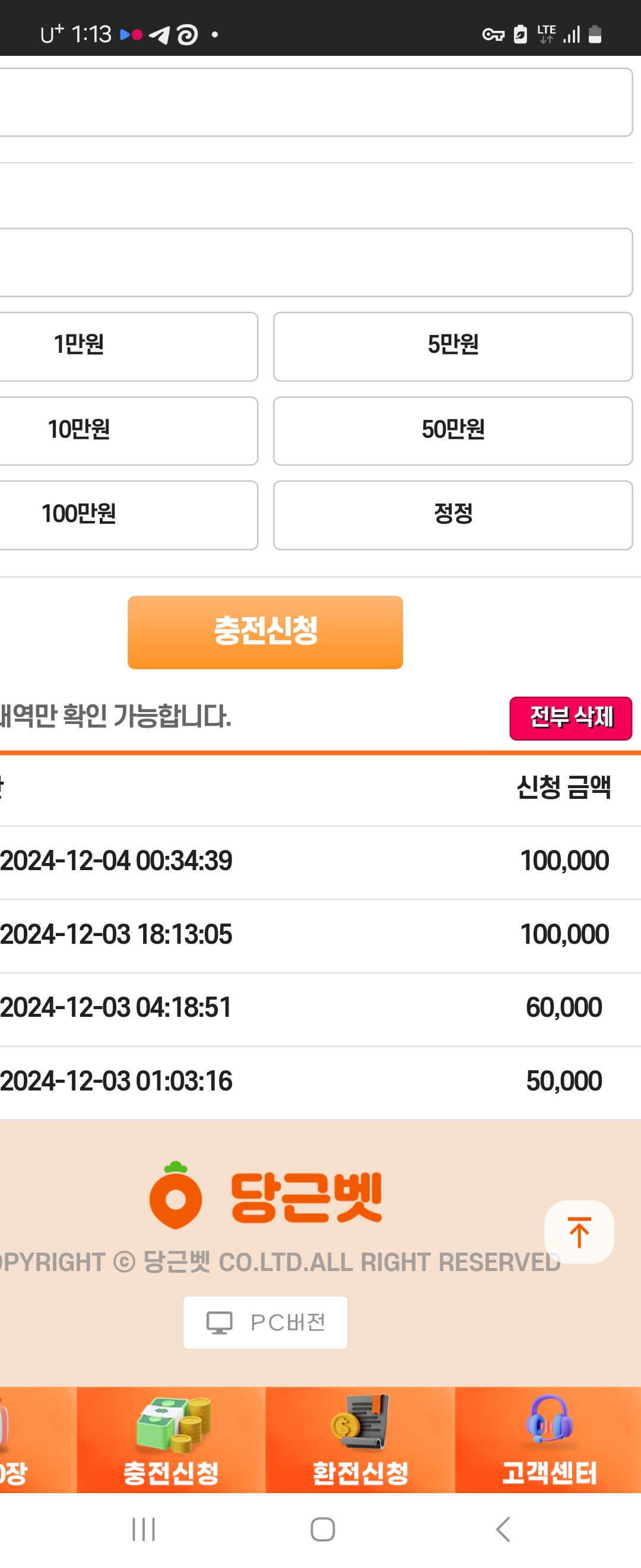Viewport: 641px width, 1568px height.
Task: Open 고객센터 headset icon
Action: pyautogui.click(x=548, y=1419)
